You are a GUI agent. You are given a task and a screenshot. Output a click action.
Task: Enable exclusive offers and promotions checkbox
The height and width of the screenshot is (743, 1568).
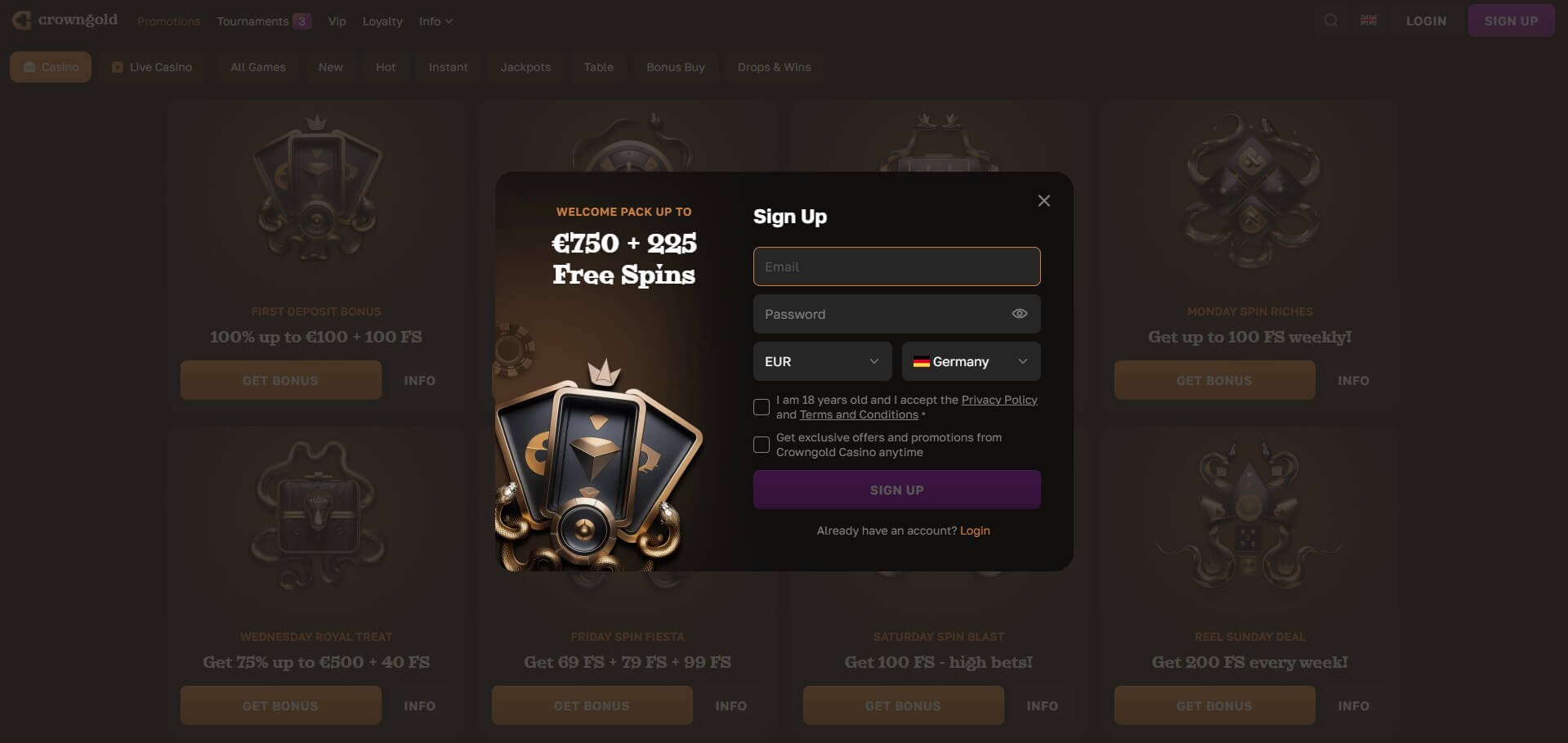[x=762, y=445]
